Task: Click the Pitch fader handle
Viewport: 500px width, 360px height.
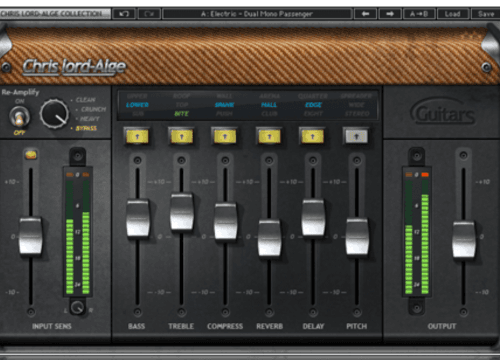Action: 357,237
